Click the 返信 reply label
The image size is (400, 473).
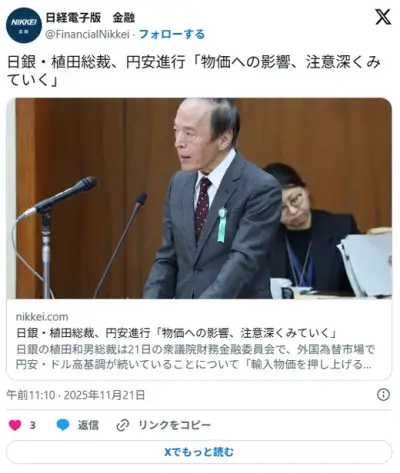88,425
